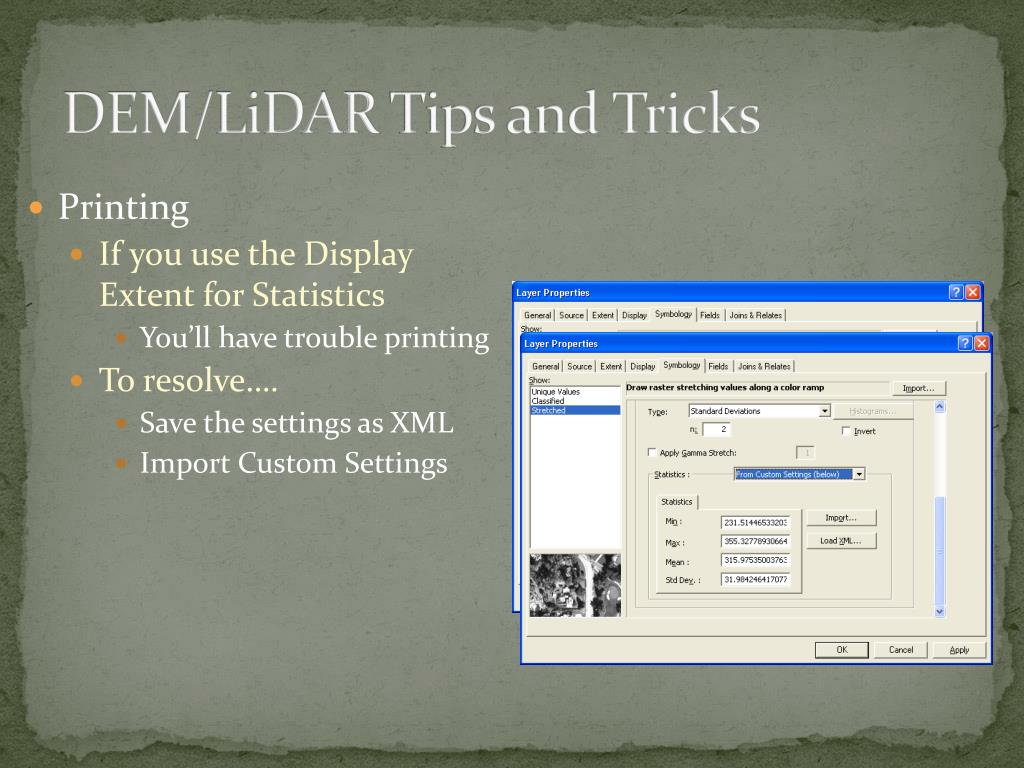Viewport: 1024px width, 768px height.
Task: Click scrollbar down arrow in symbology panel
Action: (x=940, y=612)
